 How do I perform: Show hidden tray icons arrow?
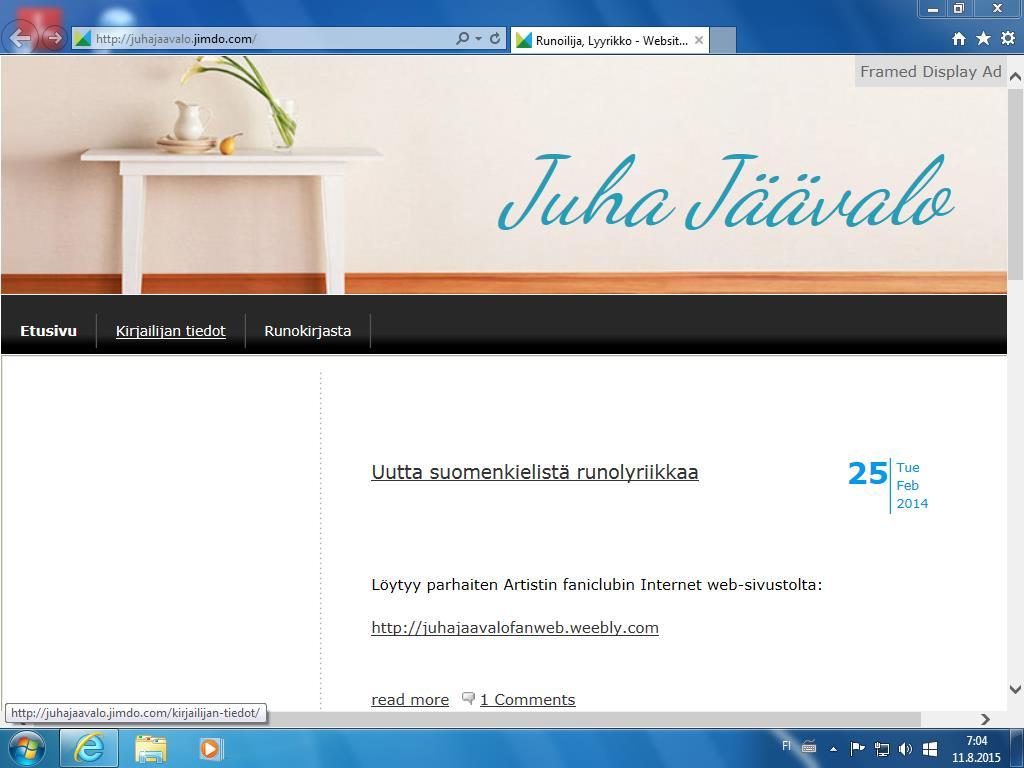[x=833, y=749]
